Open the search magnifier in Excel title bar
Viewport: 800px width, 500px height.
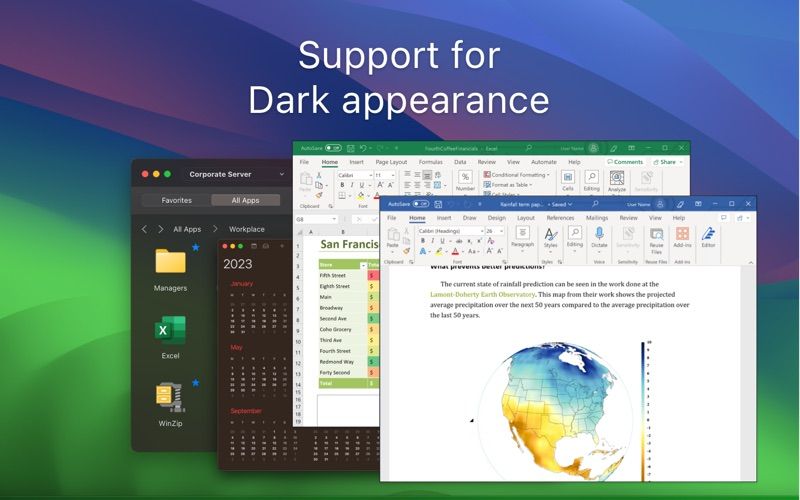coord(529,148)
